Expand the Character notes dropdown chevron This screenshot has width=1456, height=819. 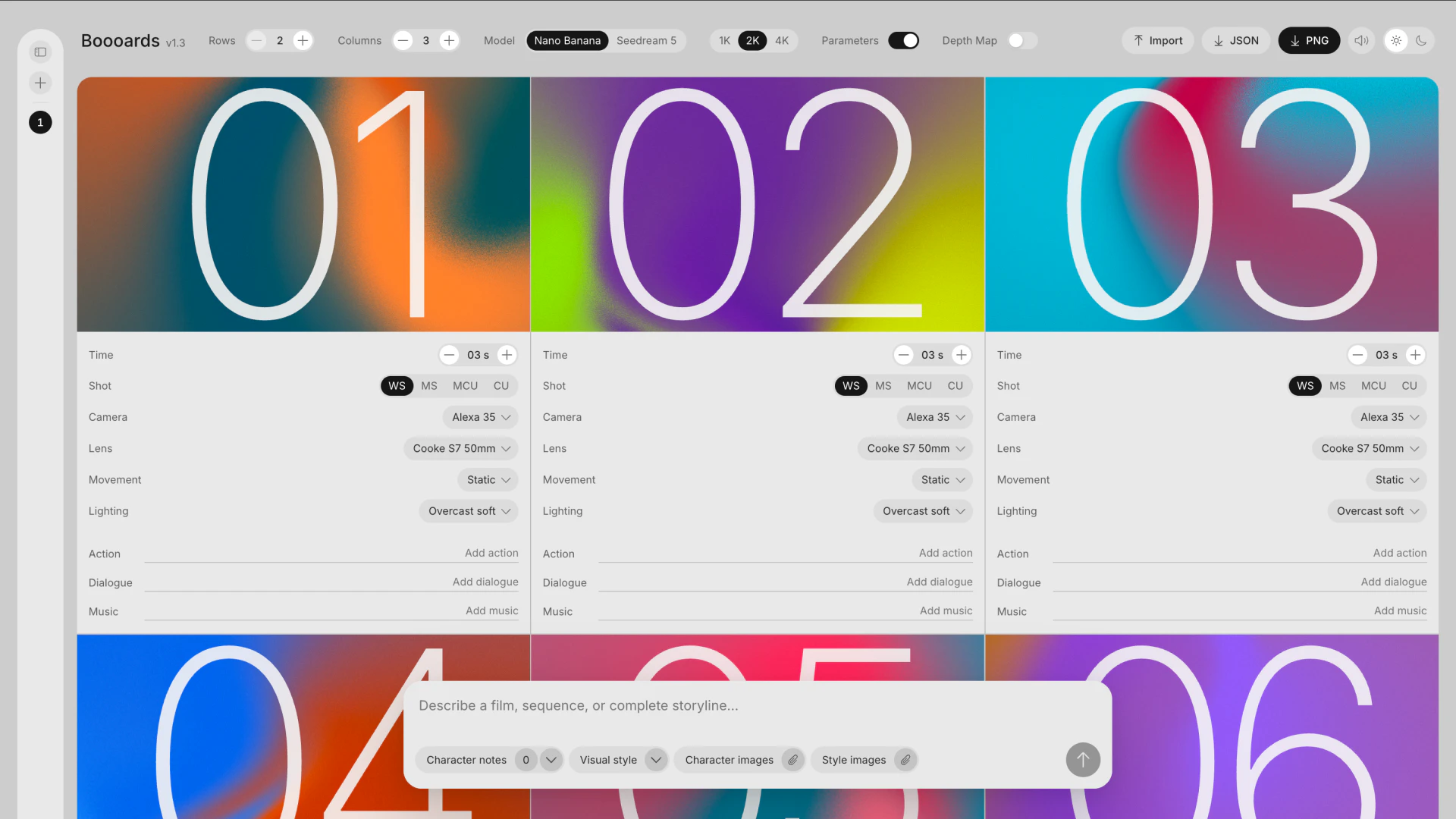(551, 760)
